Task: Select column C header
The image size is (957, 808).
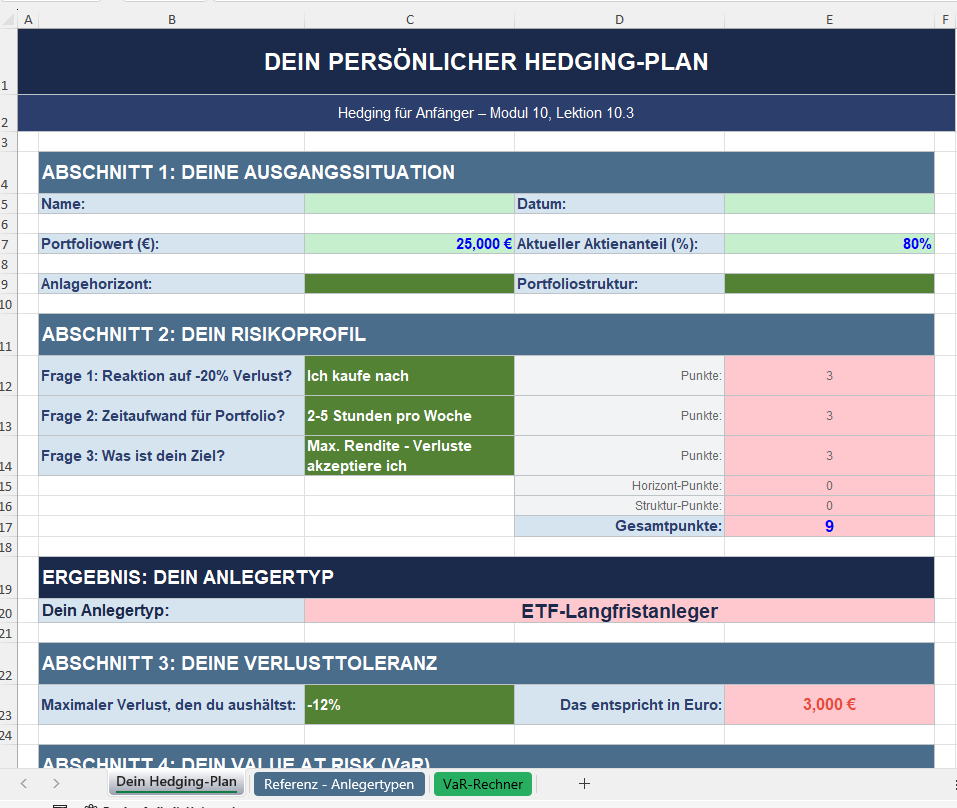Action: tap(410, 20)
